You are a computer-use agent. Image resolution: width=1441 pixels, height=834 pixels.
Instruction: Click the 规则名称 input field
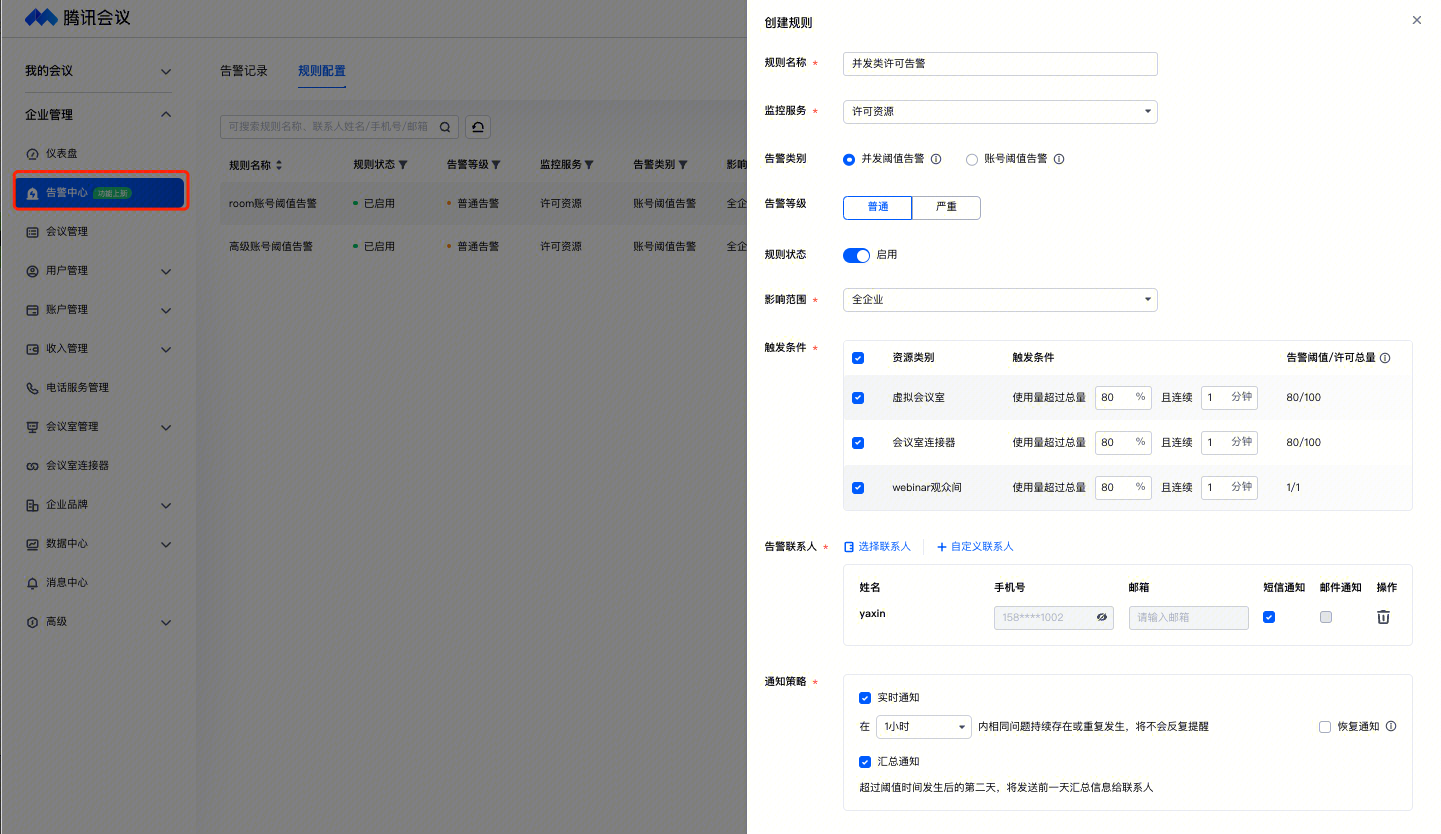[1000, 64]
